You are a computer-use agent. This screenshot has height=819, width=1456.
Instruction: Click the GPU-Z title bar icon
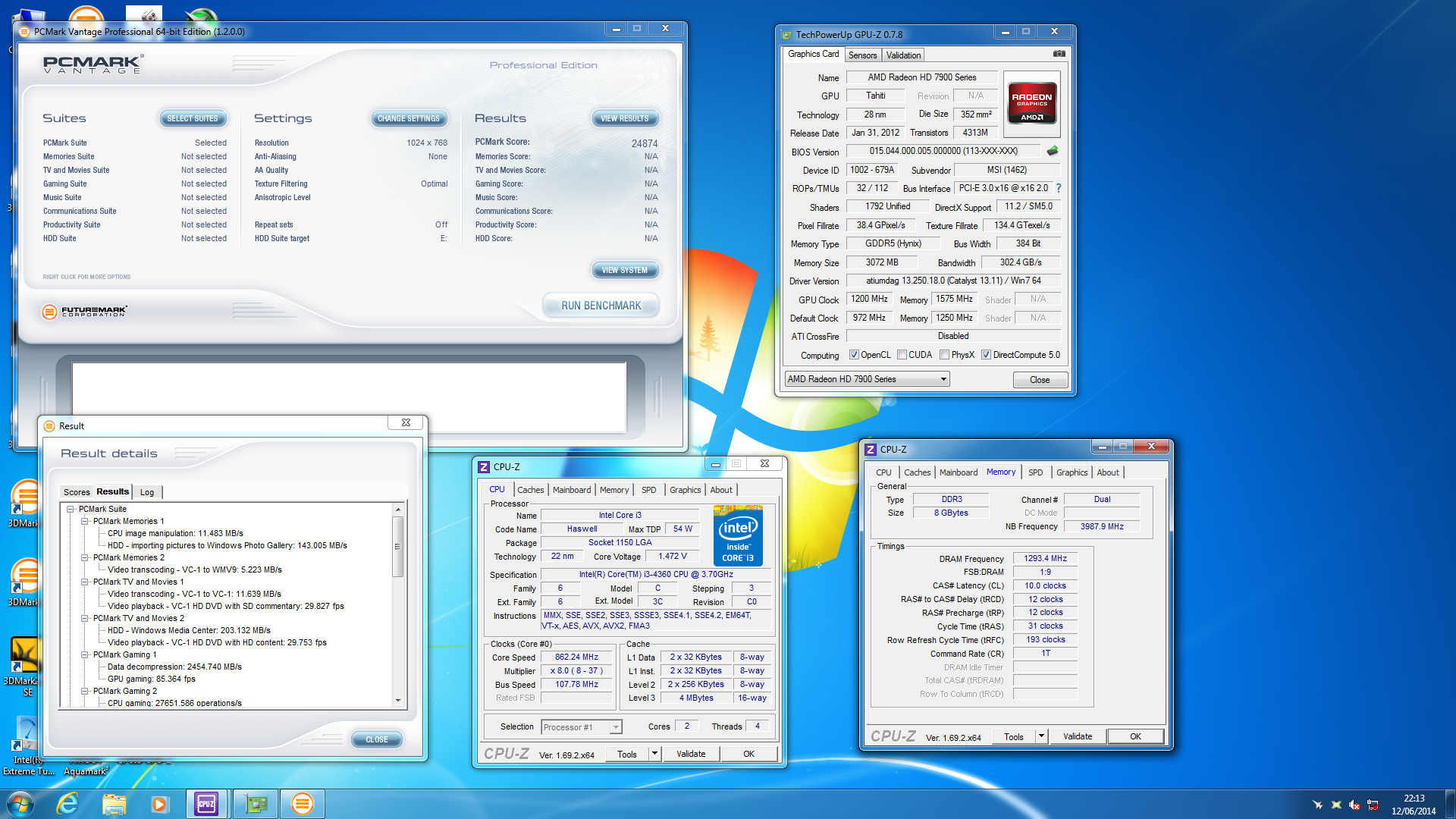click(787, 34)
